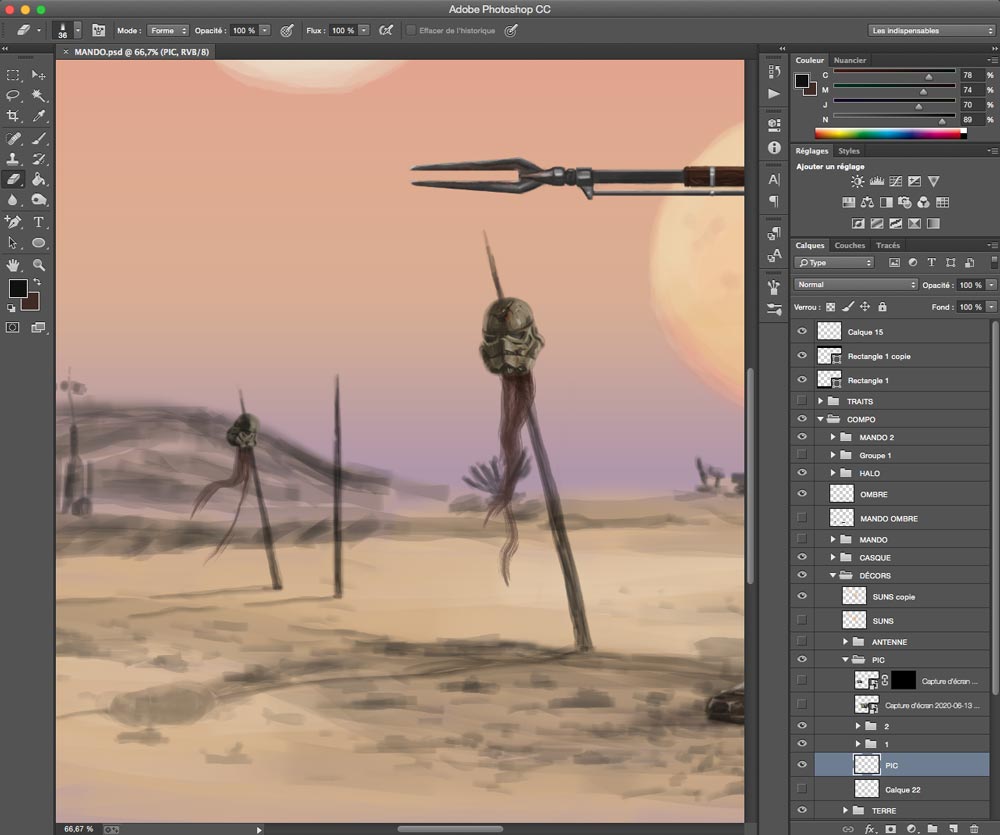Select the Crop tool
The height and width of the screenshot is (835, 1000).
click(x=14, y=117)
